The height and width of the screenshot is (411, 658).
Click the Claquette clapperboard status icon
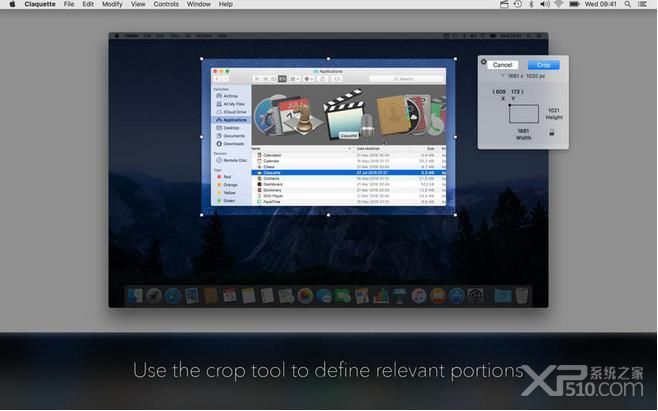[504, 4]
